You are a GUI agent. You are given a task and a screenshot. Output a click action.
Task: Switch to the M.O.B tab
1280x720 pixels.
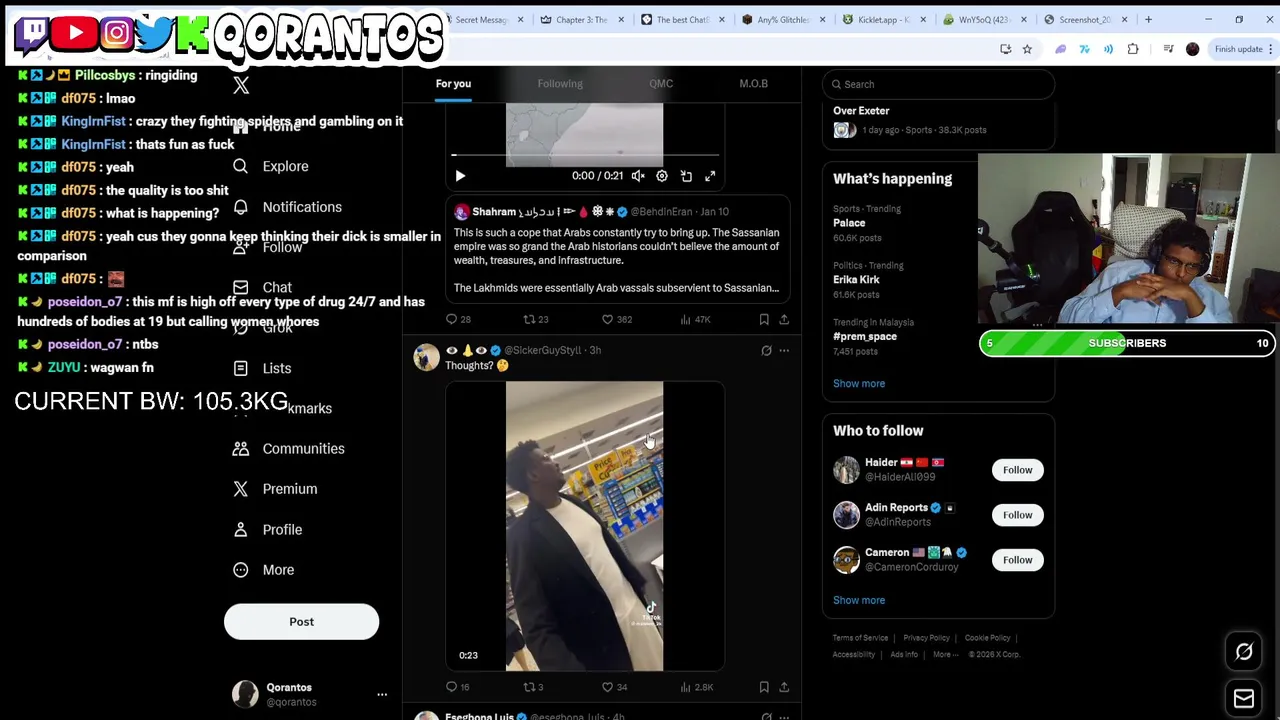753,84
